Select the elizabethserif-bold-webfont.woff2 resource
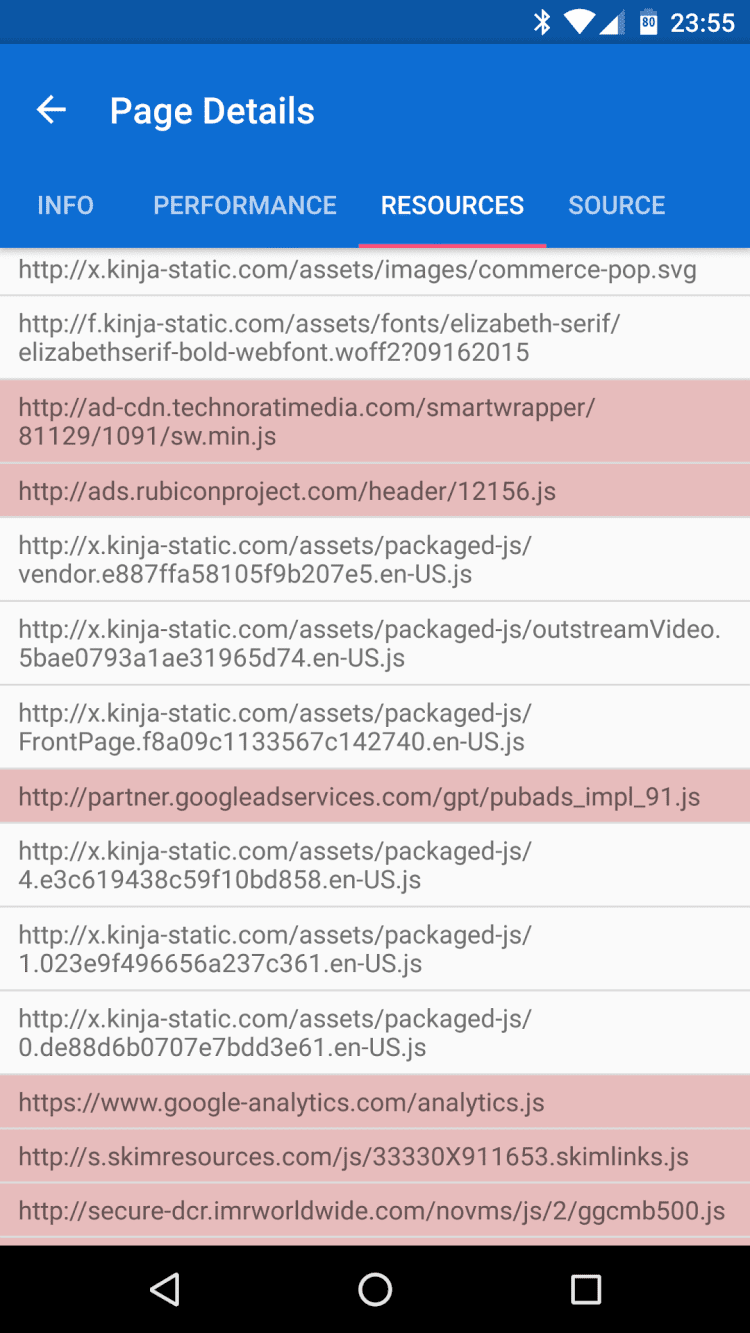750x1333 pixels. (x=320, y=338)
